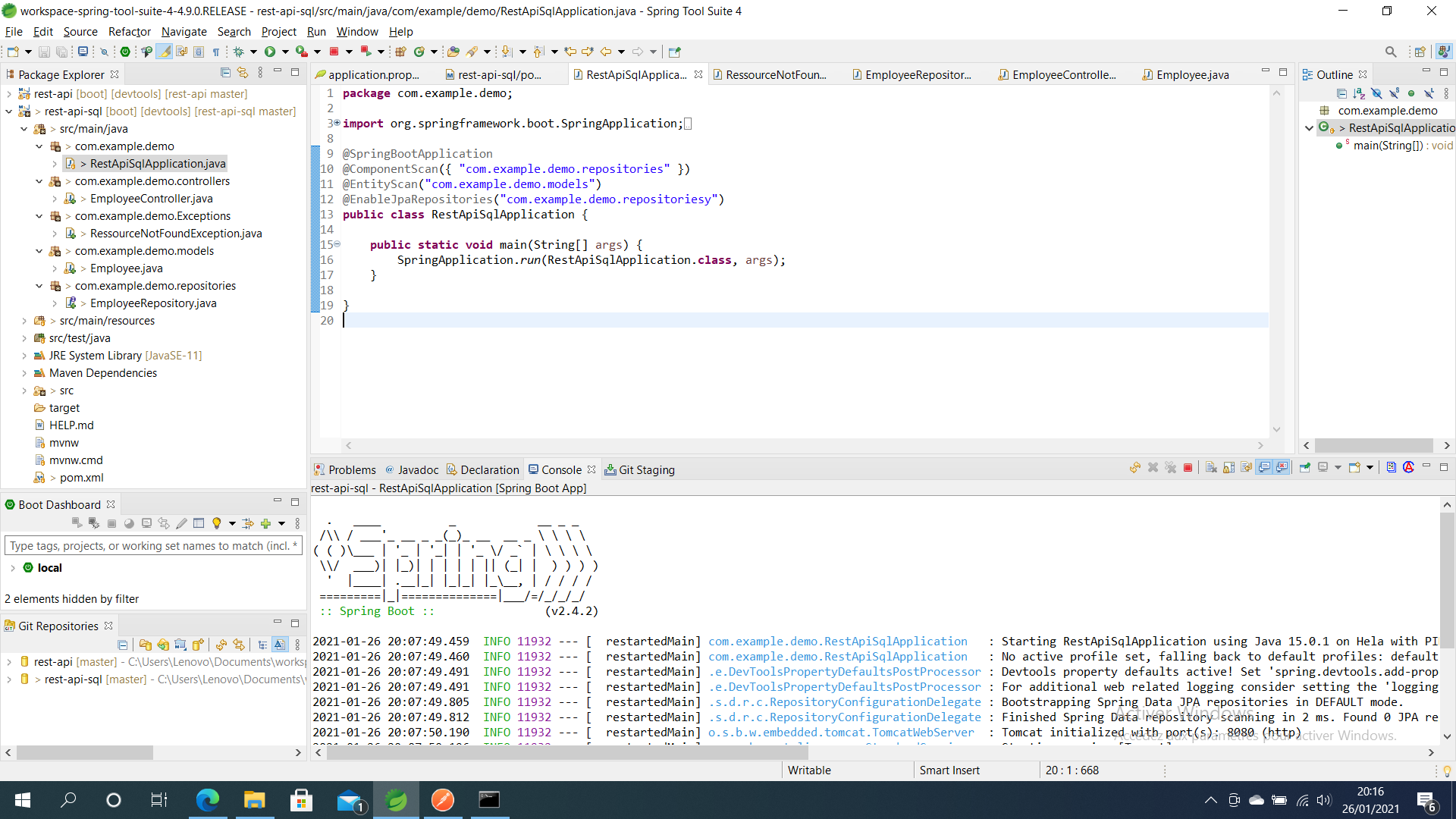Toggle Link with Editor in Package Explorer
Screen dimensions: 1456x819
[243, 73]
